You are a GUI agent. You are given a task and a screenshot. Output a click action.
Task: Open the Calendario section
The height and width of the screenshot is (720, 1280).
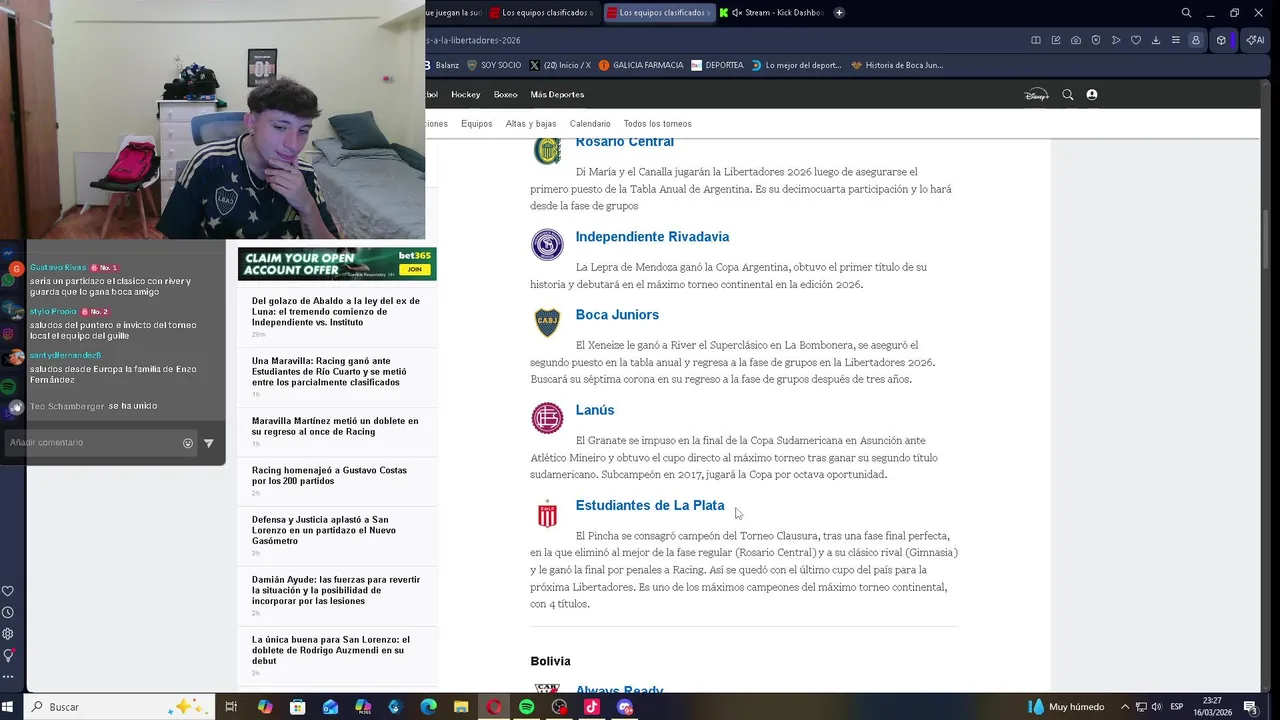tap(590, 124)
